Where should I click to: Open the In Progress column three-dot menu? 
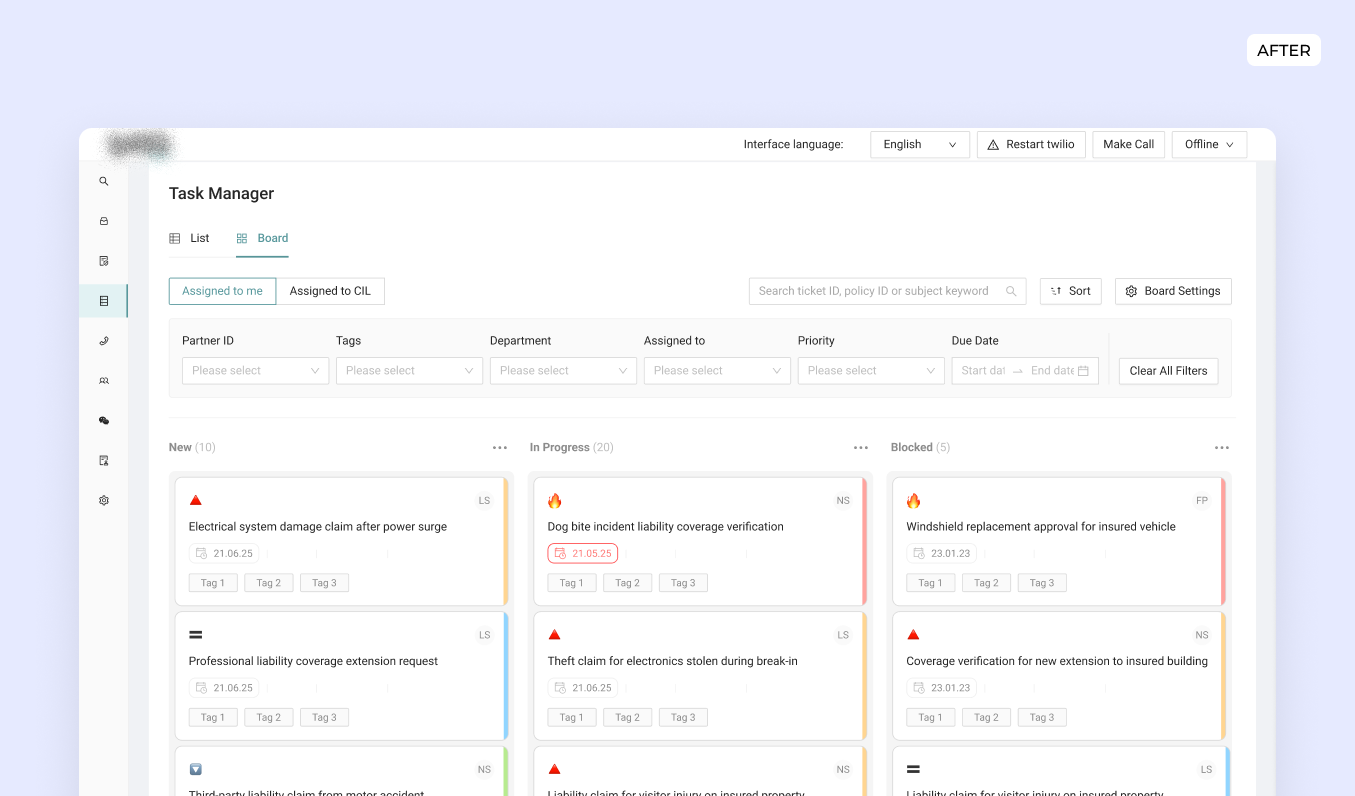tap(861, 448)
